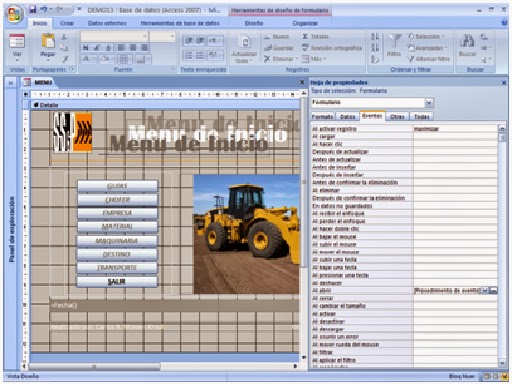Align text right in Fuente group
Image resolution: width=512 pixels, height=384 pixels.
pyautogui.click(x=144, y=48)
